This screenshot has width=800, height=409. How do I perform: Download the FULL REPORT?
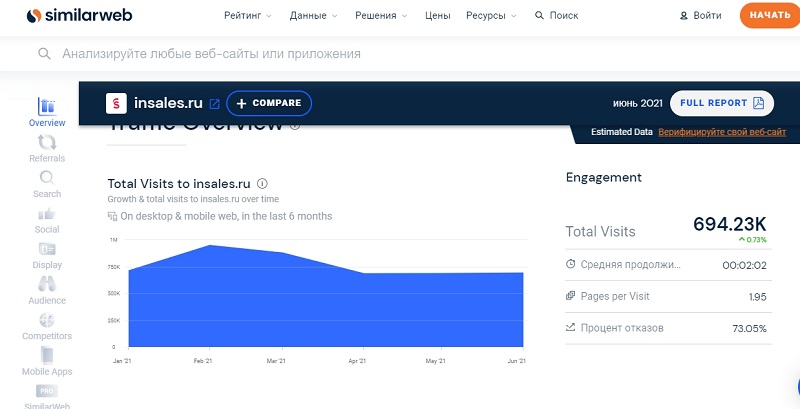tap(721, 103)
